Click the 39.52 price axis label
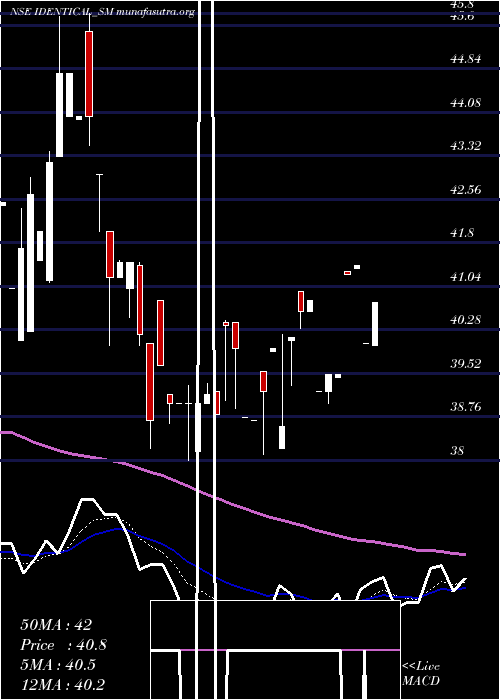 [x=466, y=364]
